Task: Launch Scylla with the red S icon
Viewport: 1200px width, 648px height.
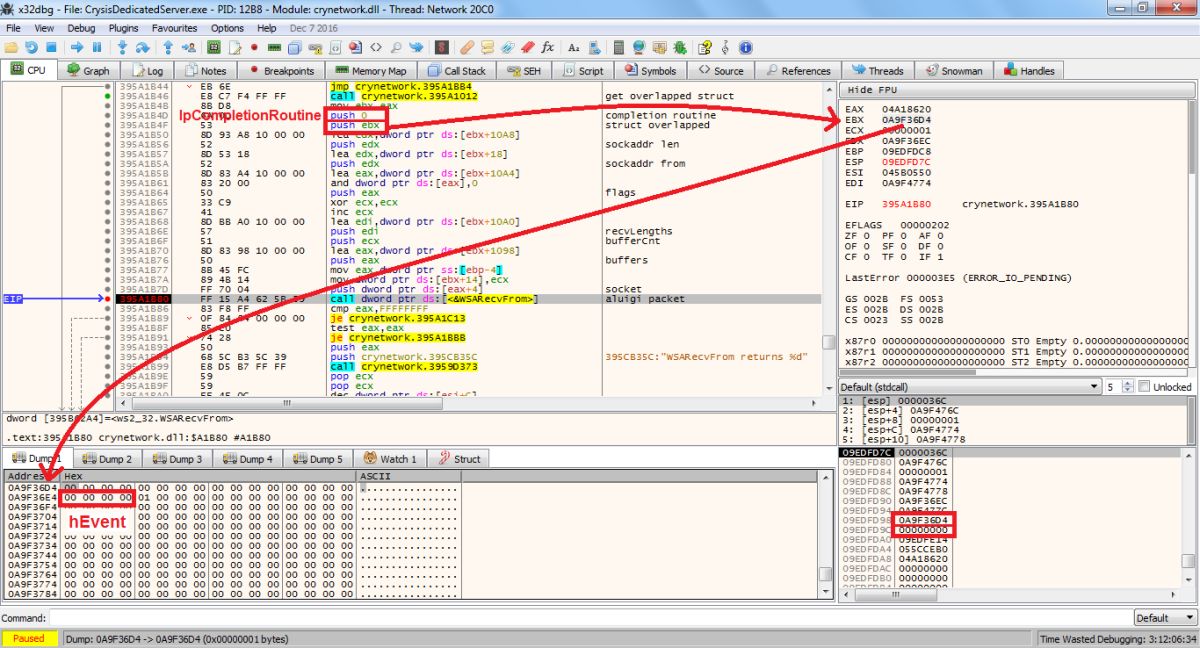Action: [x=441, y=47]
